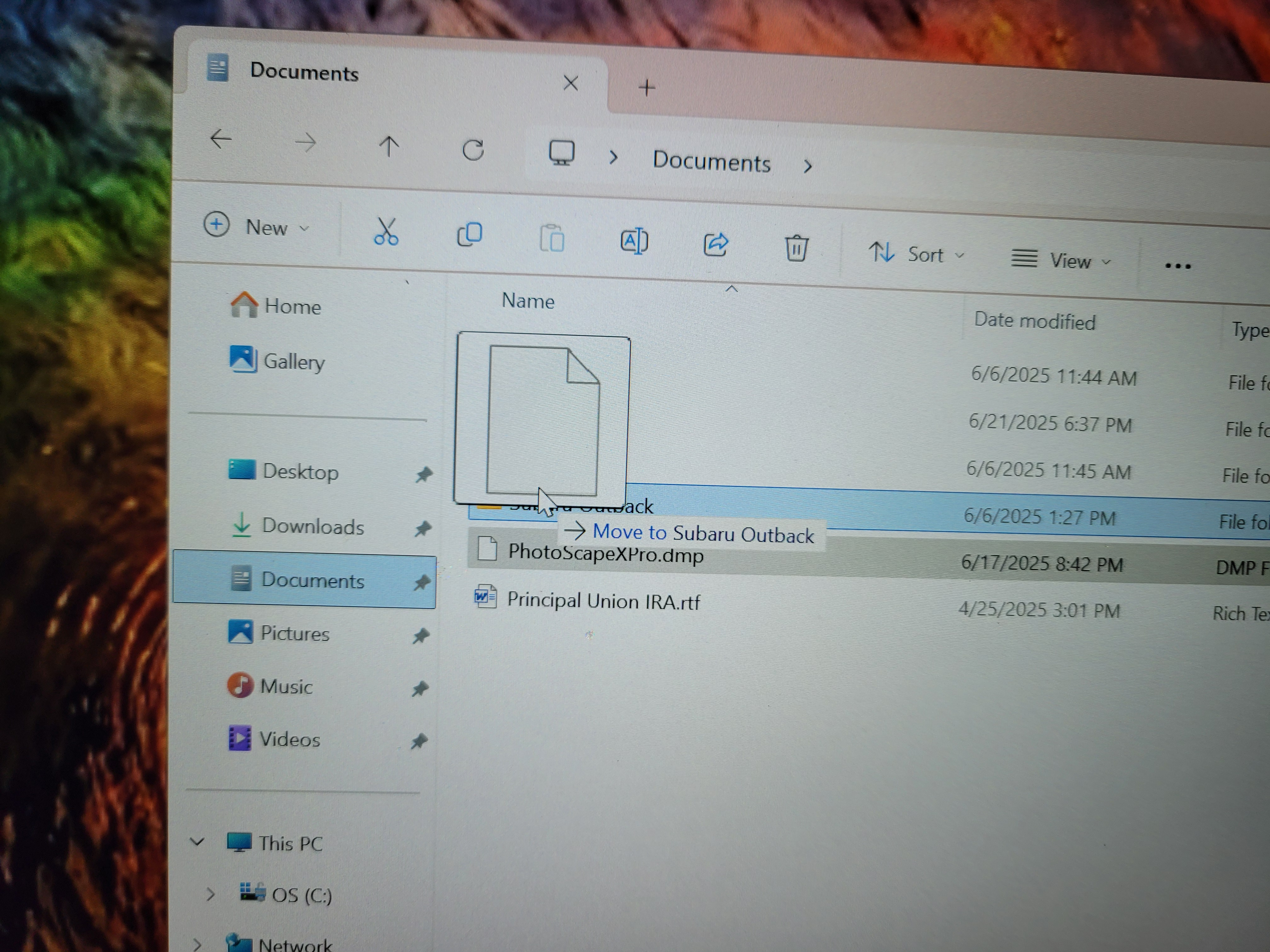
Task: Open the See more three-dots menu
Action: point(1178,266)
